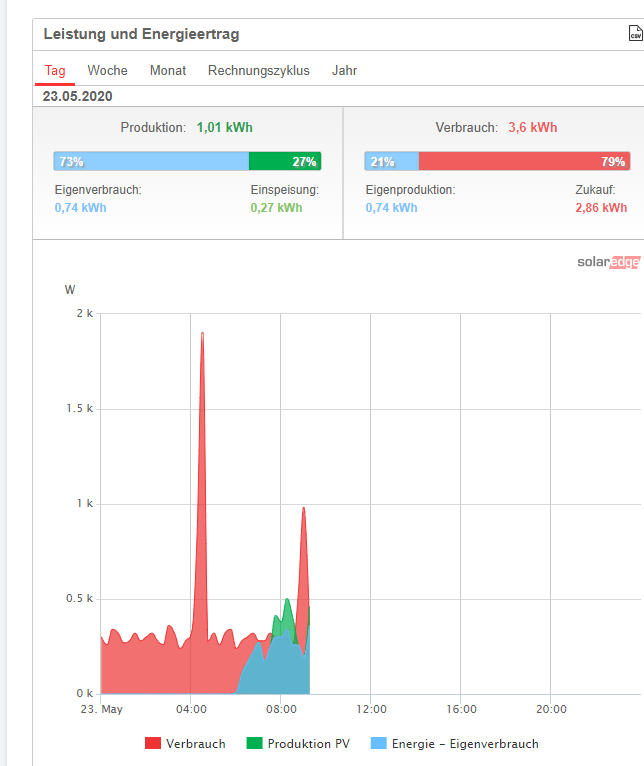Image resolution: width=644 pixels, height=766 pixels.
Task: Click the SolarEdge logo above the chart
Action: (607, 263)
